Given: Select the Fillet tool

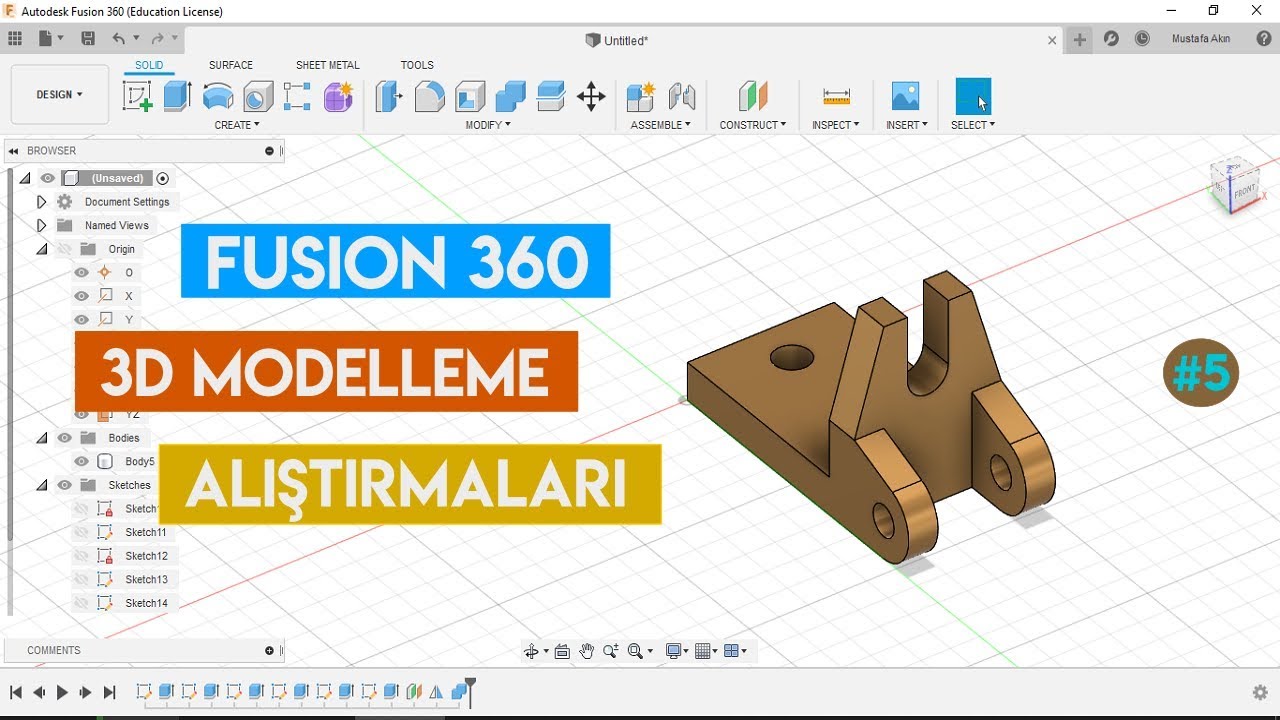Looking at the screenshot, I should click(430, 96).
